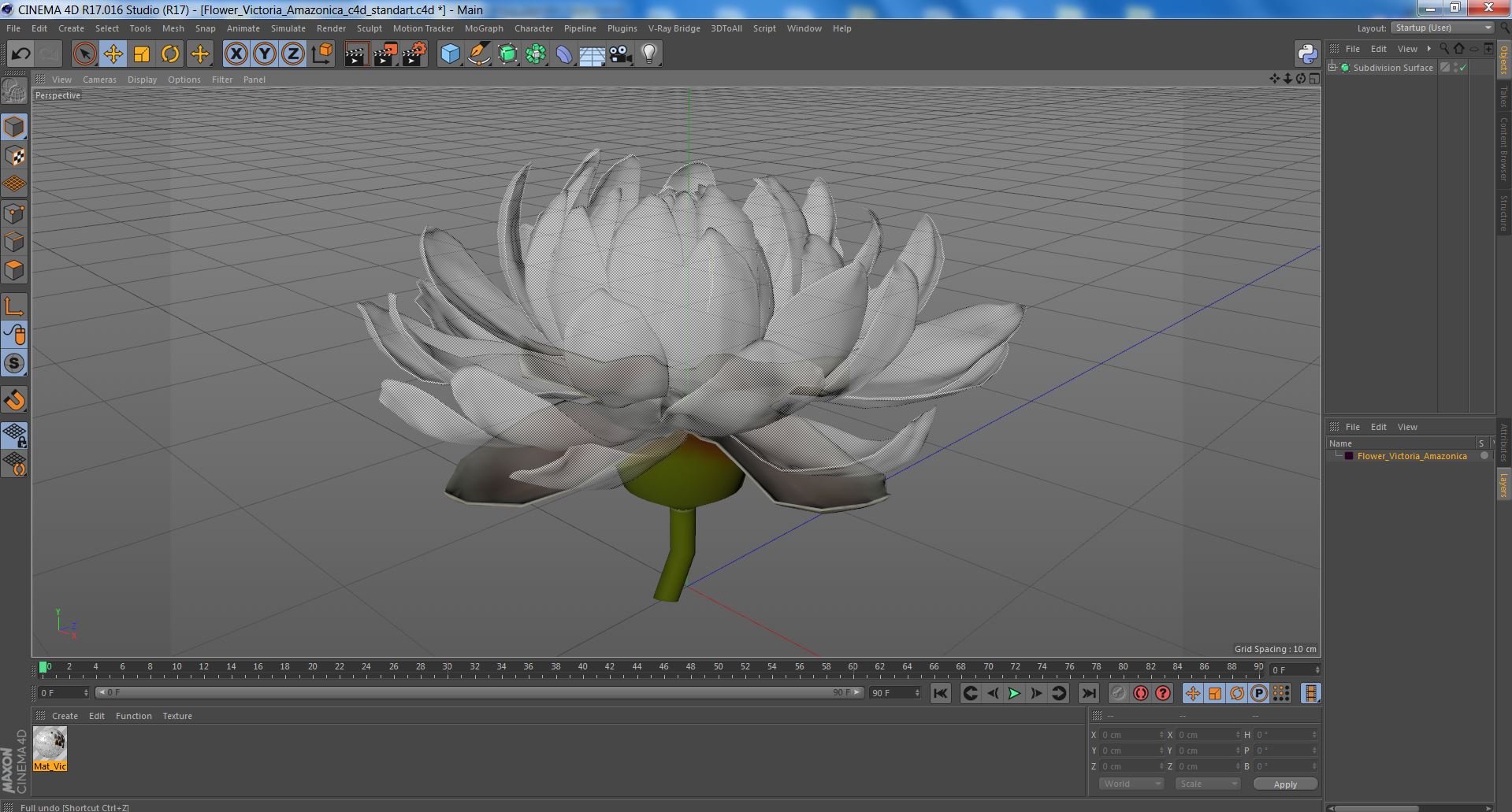The height and width of the screenshot is (812, 1512).
Task: Click frame 44 on timeline ruler
Action: (637, 667)
